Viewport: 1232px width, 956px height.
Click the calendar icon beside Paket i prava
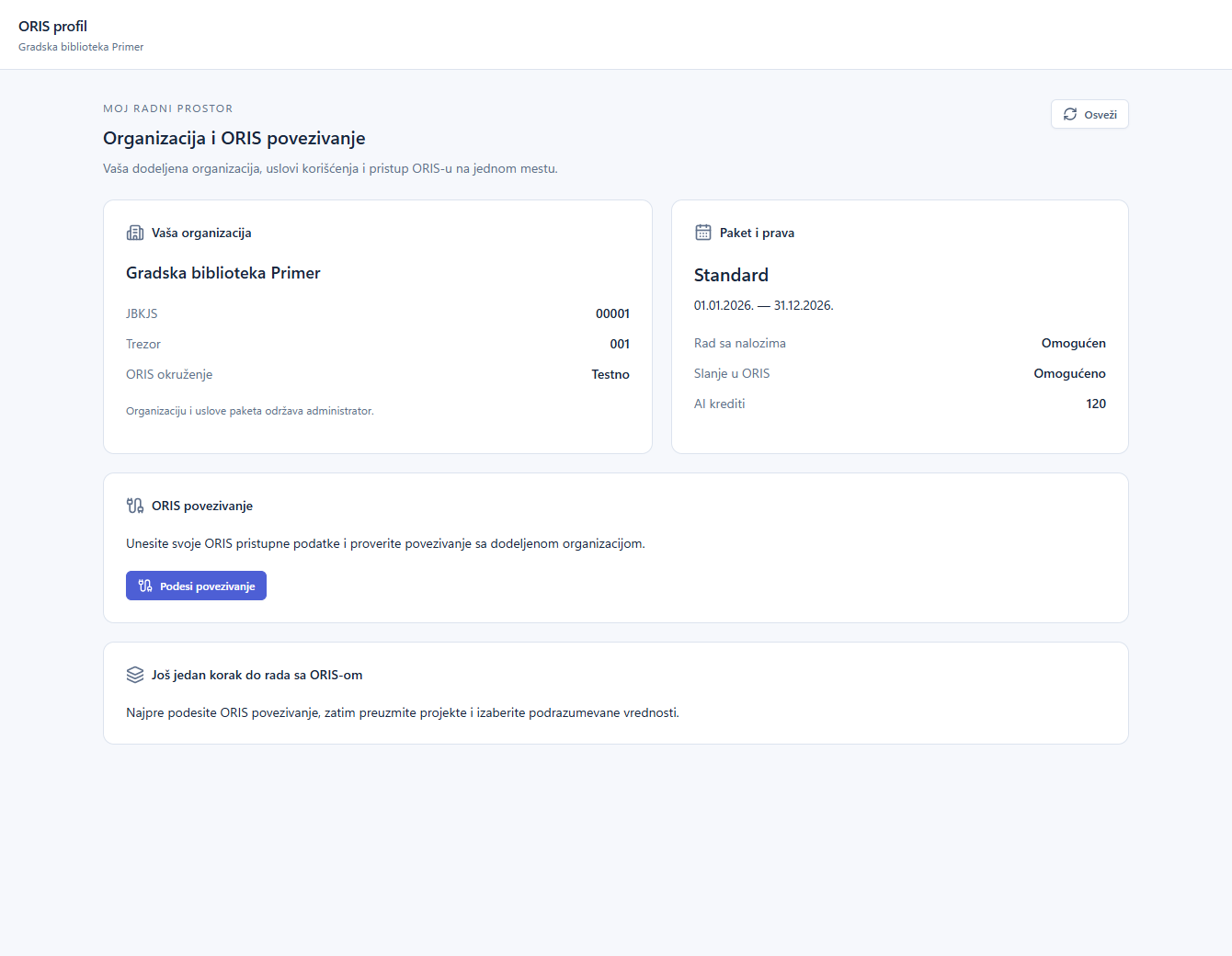703,233
